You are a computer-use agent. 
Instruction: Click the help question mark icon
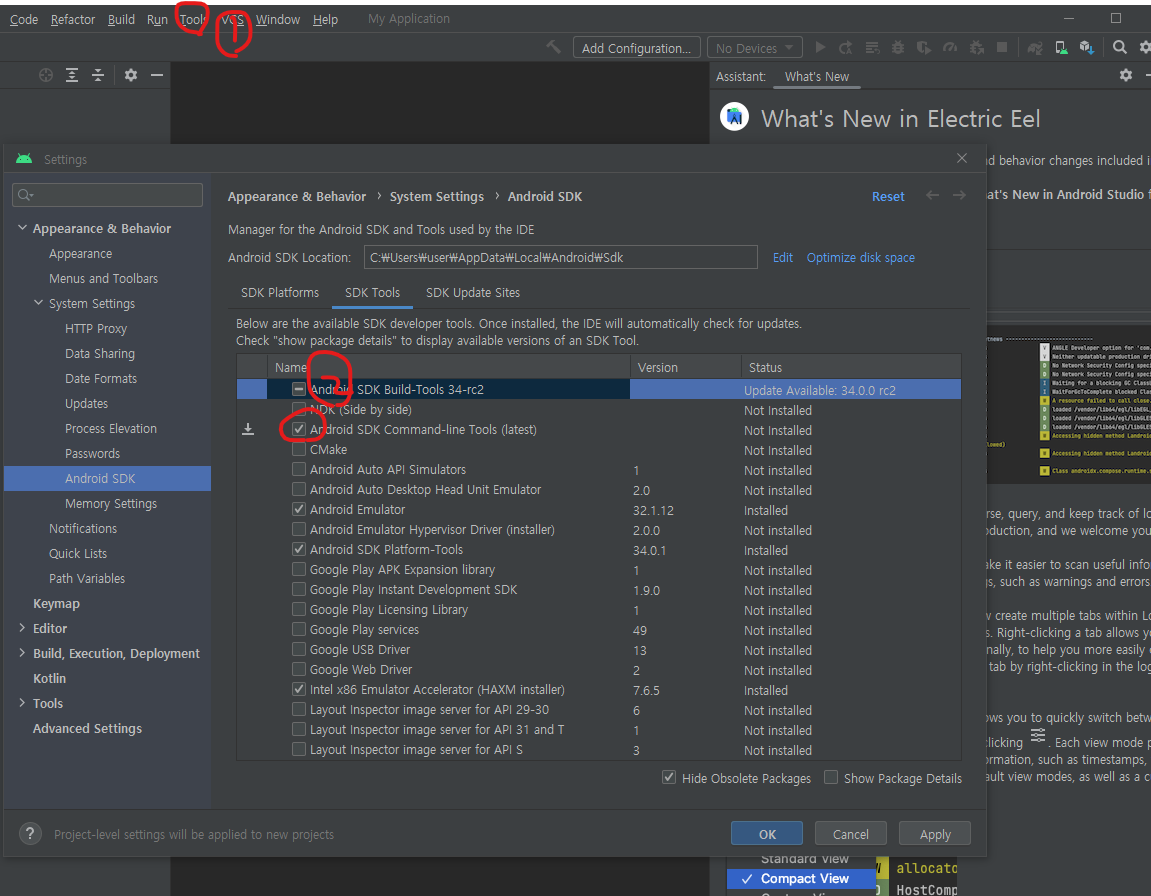[30, 834]
